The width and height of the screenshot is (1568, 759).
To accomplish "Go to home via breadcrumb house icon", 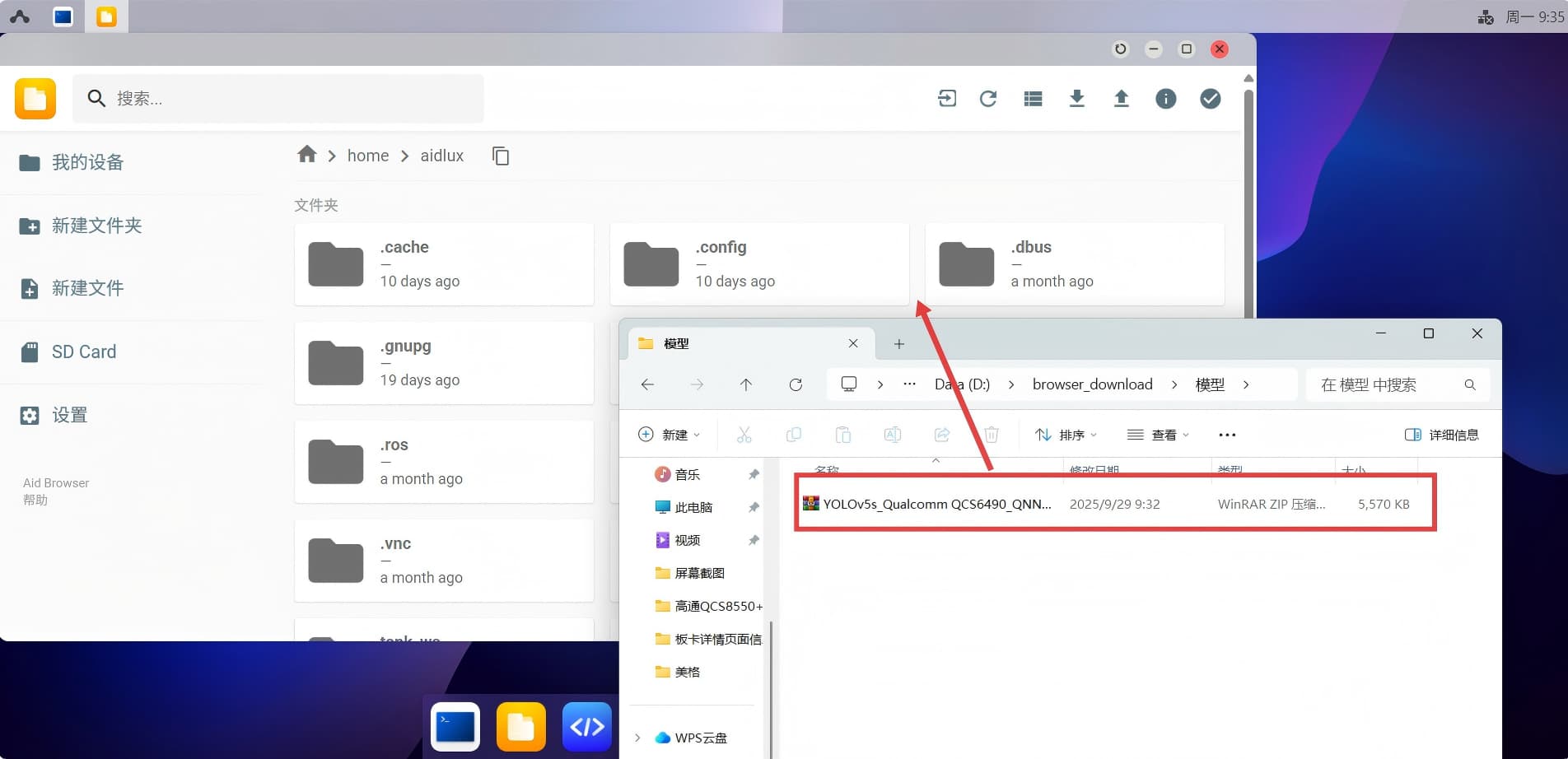I will pos(307,155).
